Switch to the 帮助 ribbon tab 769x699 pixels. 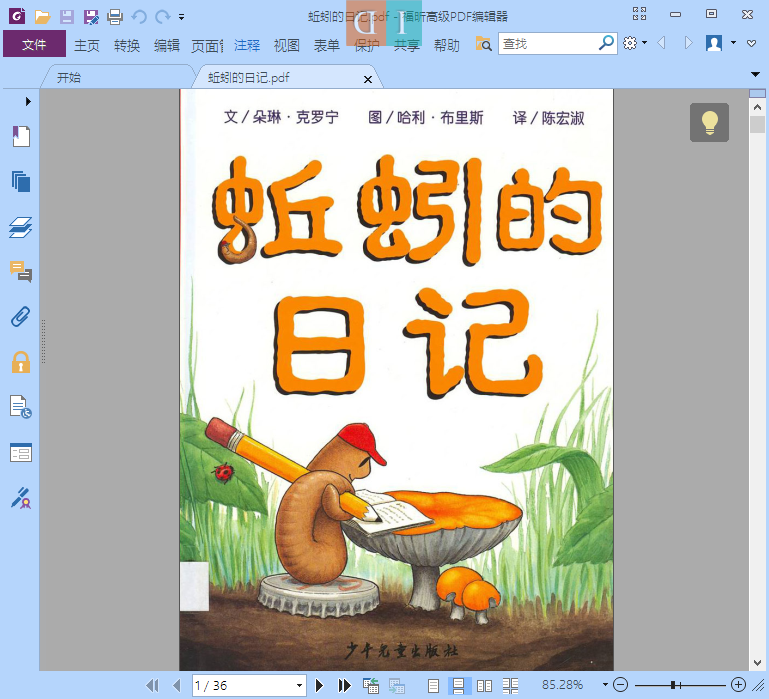point(446,45)
